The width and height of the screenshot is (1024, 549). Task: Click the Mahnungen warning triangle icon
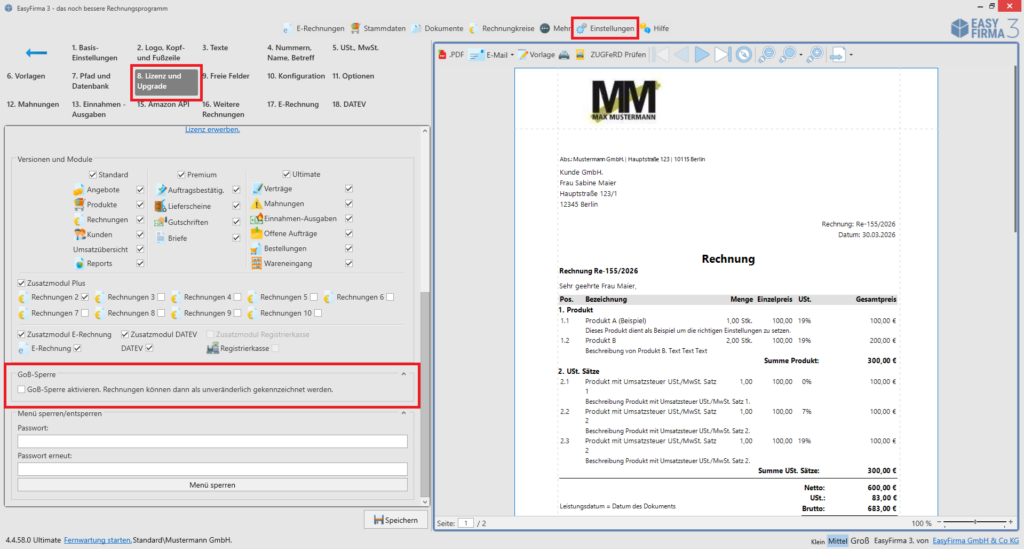[257, 204]
